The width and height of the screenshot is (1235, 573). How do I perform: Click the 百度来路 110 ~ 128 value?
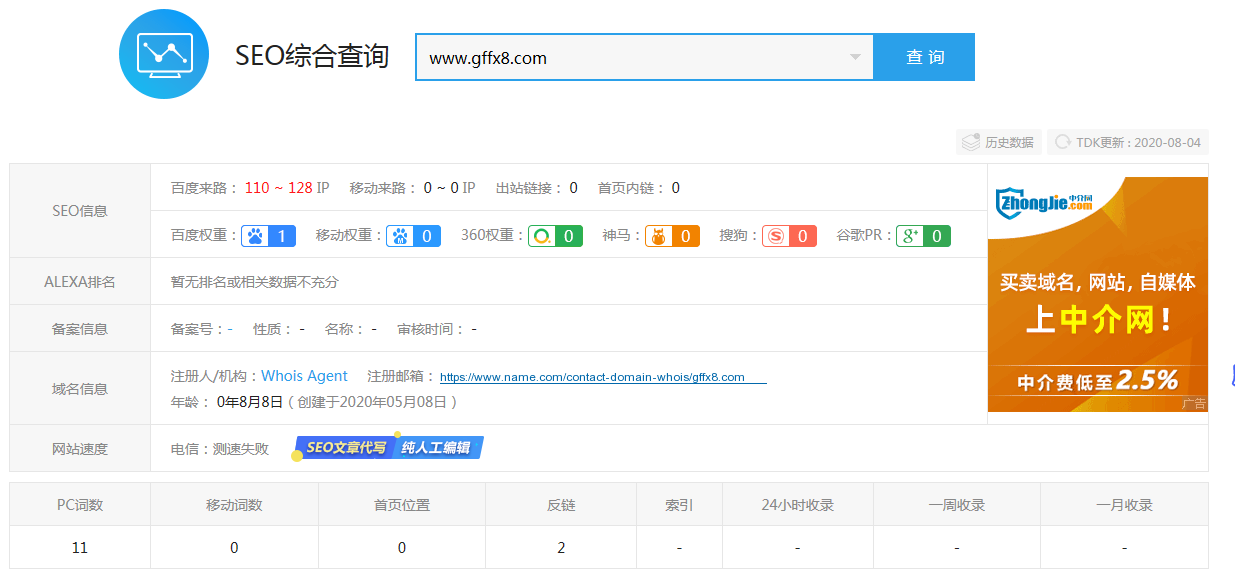pos(278,188)
